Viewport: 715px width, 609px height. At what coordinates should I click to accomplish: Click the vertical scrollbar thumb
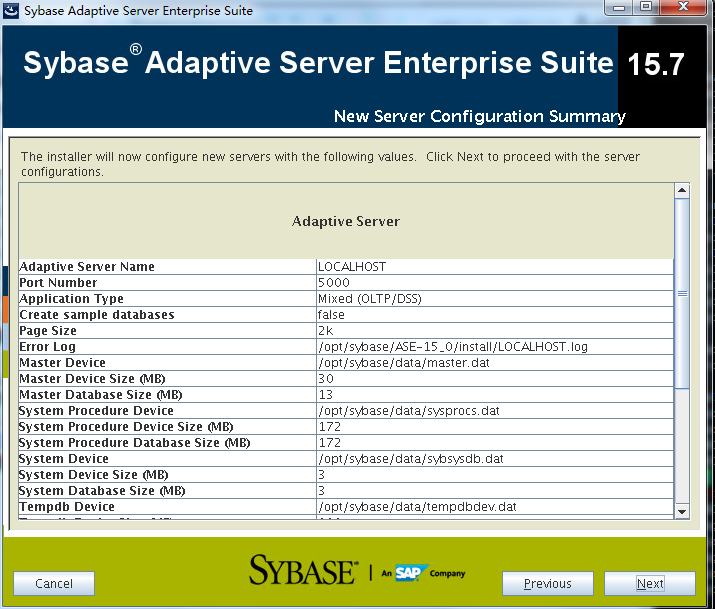[x=682, y=293]
